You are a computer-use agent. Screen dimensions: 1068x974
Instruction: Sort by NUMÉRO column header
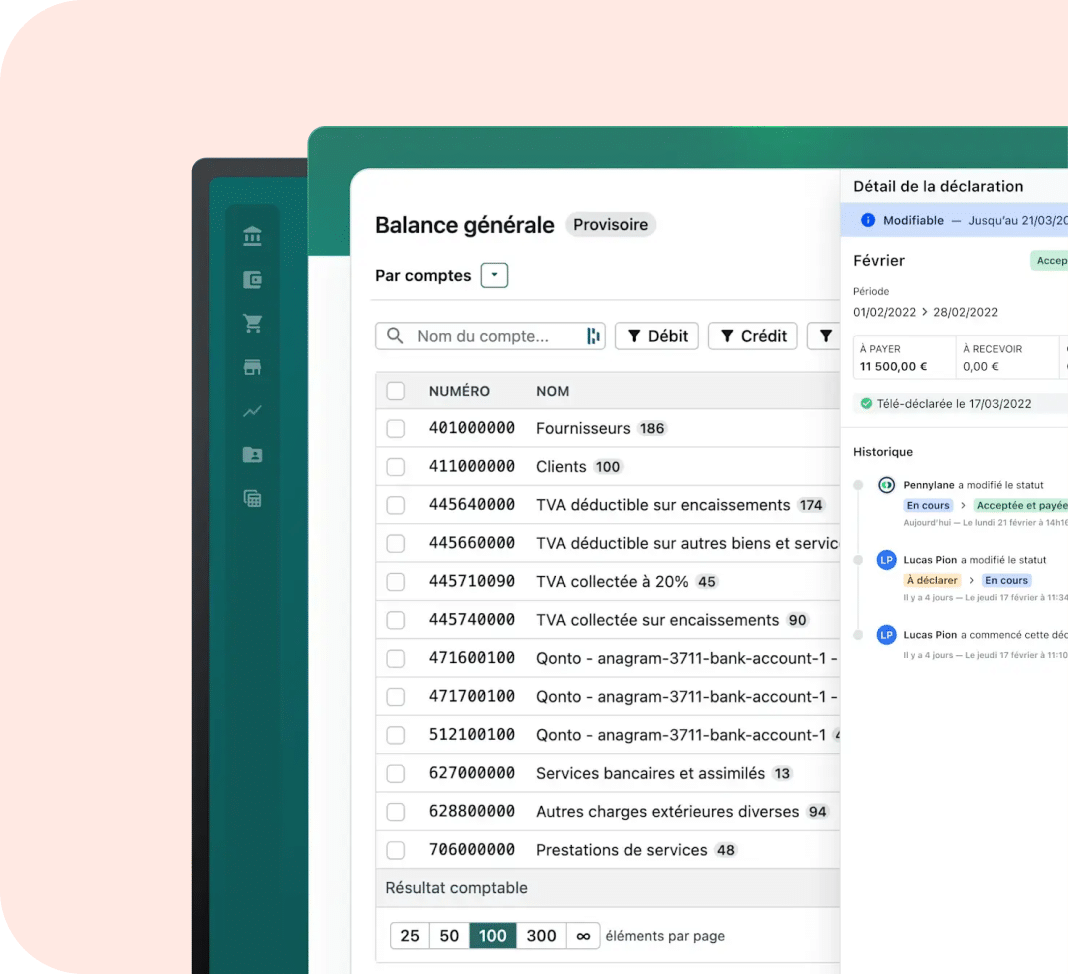459,391
